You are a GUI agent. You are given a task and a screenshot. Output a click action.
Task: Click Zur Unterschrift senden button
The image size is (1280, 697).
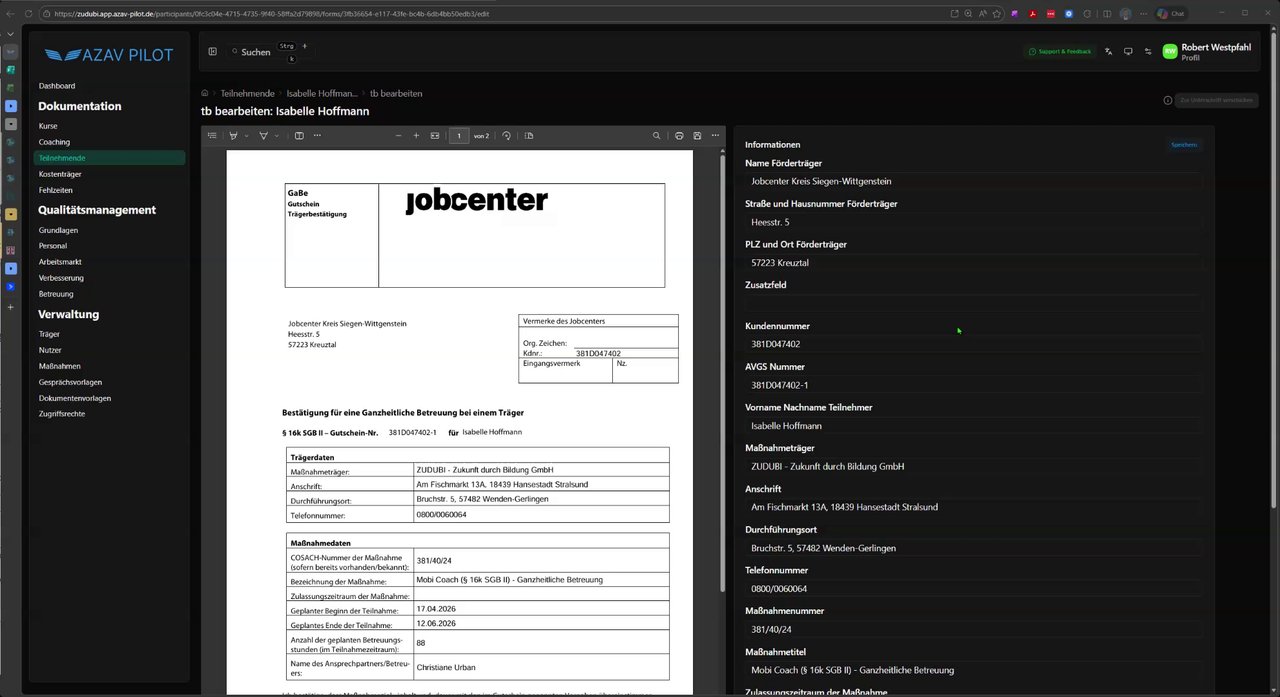tap(1216, 100)
